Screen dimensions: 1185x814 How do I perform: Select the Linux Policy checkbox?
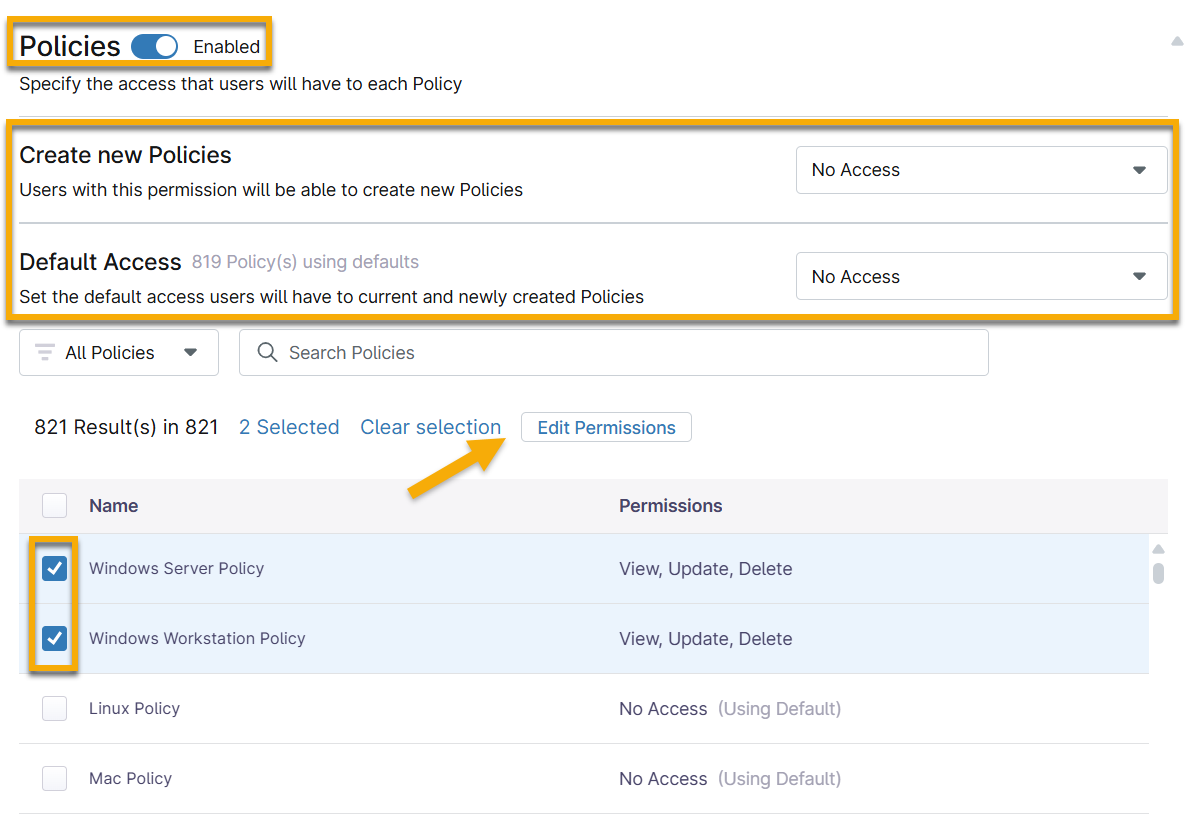(x=55, y=709)
